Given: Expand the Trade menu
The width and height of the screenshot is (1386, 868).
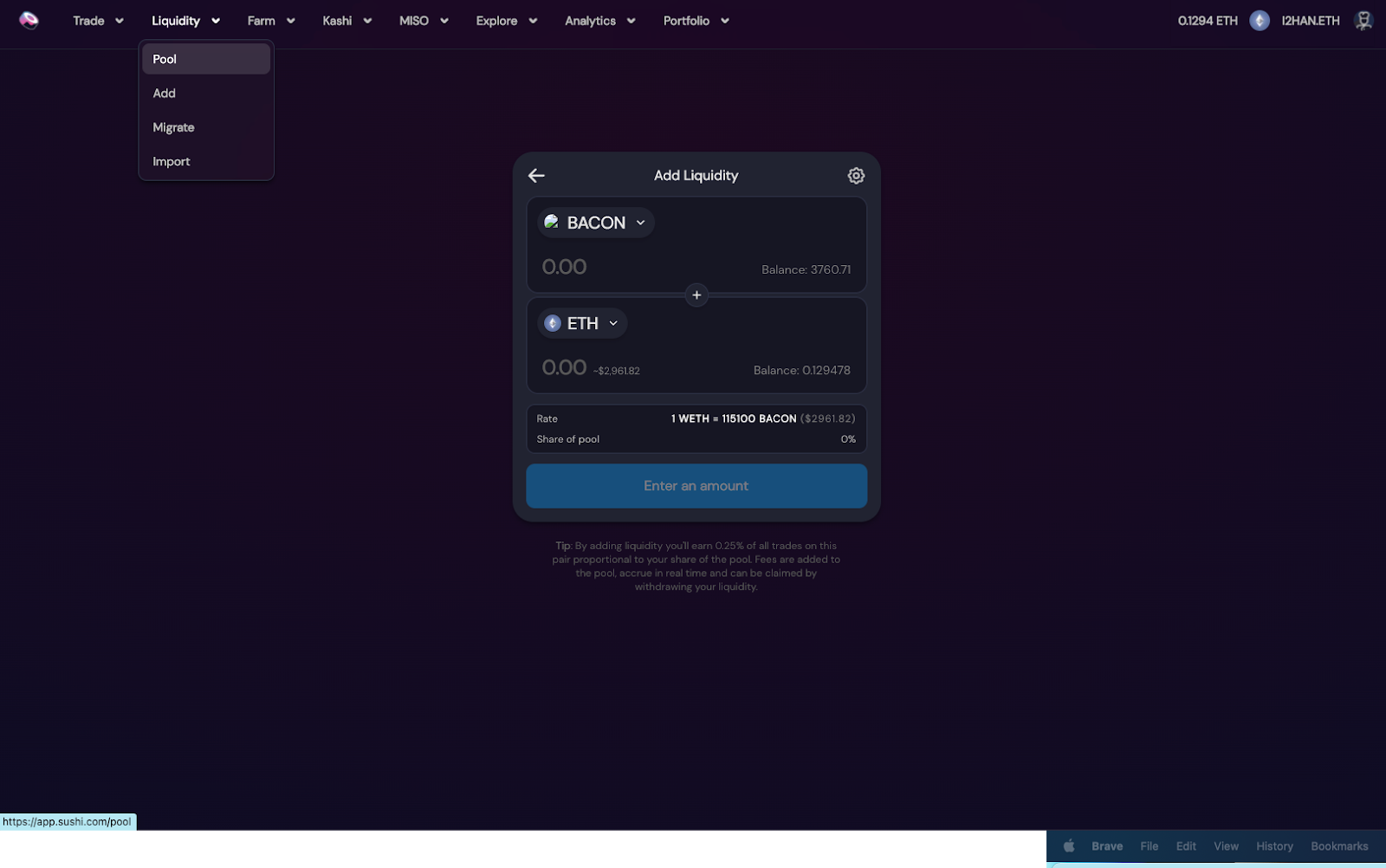Looking at the screenshot, I should (x=98, y=21).
